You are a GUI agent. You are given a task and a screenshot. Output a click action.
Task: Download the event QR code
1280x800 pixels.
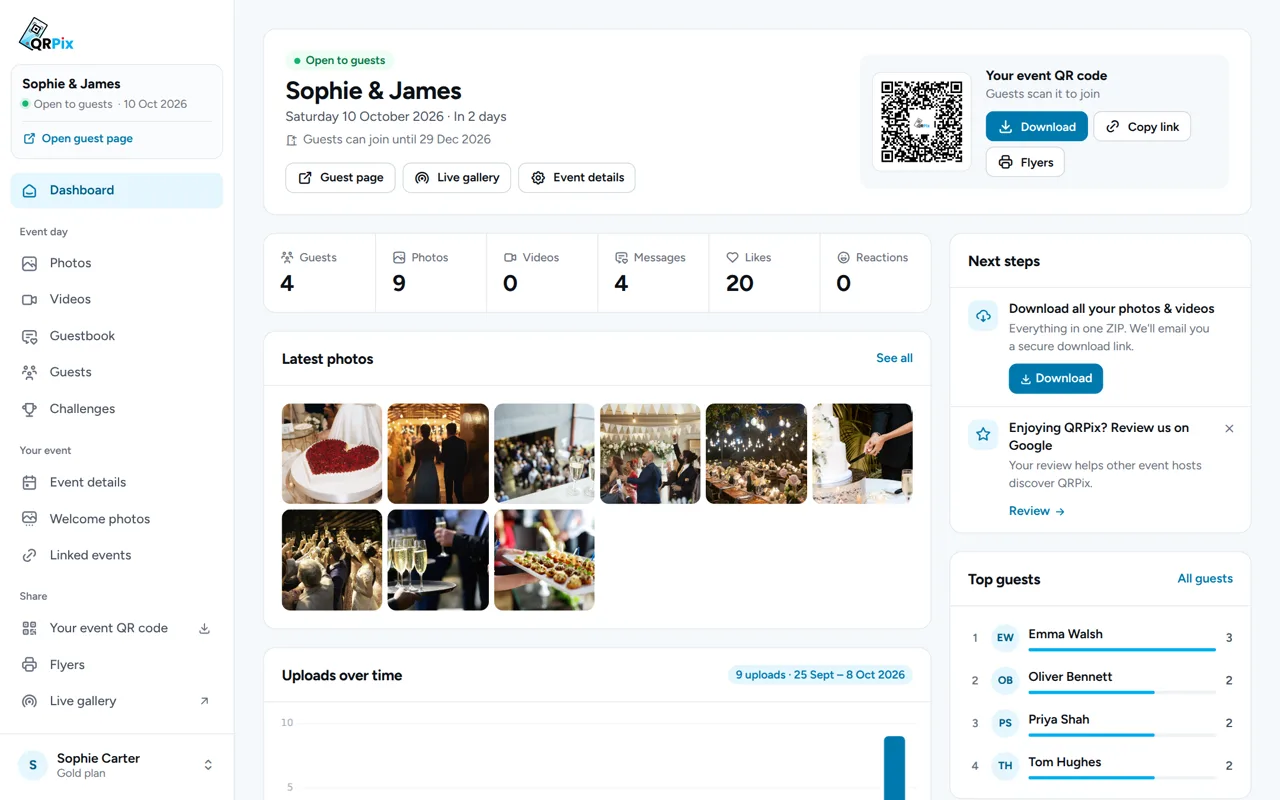1037,127
